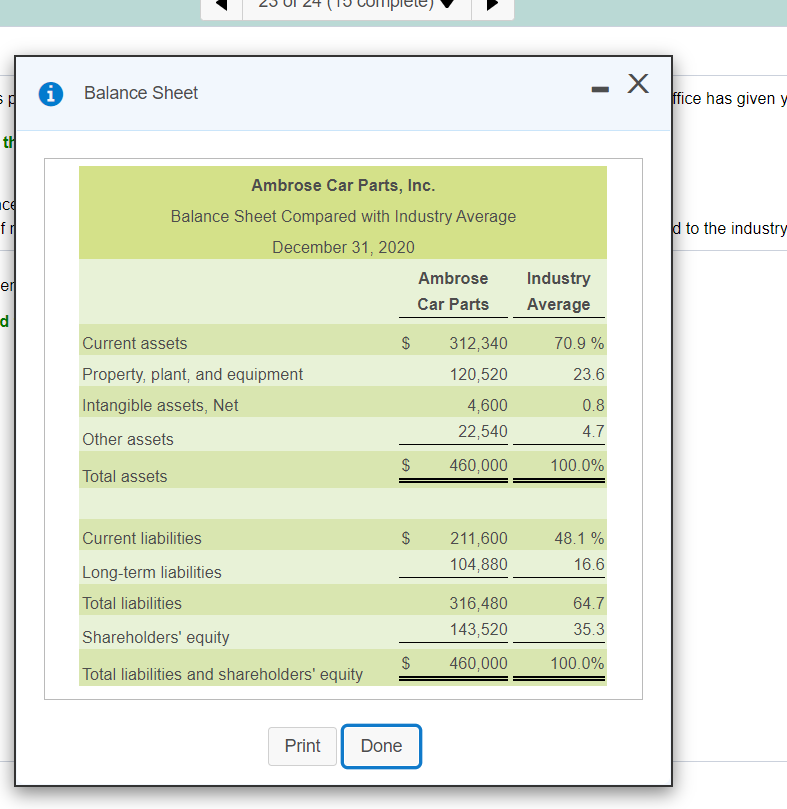787x809 pixels.
Task: Open the question number dropdown
Action: [x=357, y=5]
